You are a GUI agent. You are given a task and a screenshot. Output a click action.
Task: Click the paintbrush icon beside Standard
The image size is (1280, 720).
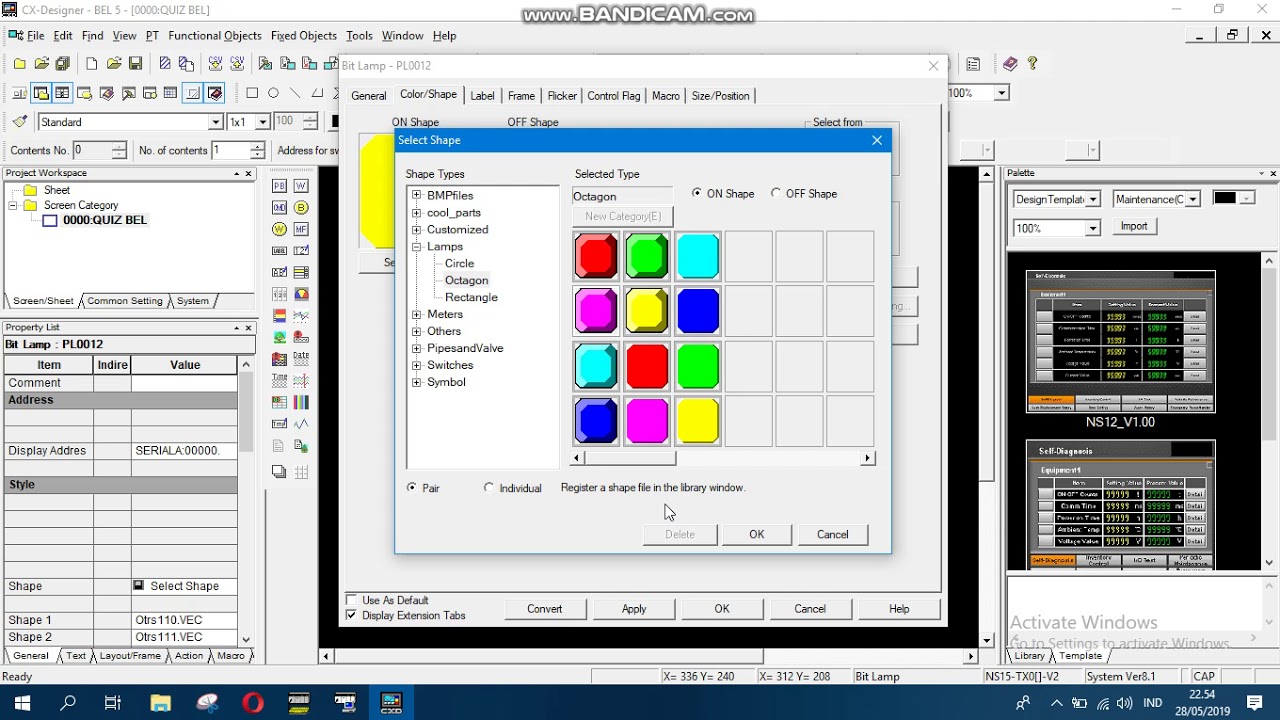coord(20,122)
